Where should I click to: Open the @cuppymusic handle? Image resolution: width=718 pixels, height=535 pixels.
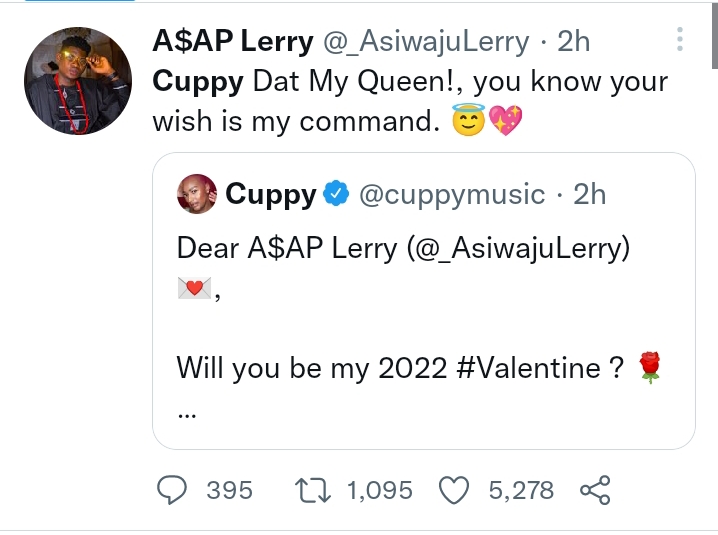coord(452,195)
